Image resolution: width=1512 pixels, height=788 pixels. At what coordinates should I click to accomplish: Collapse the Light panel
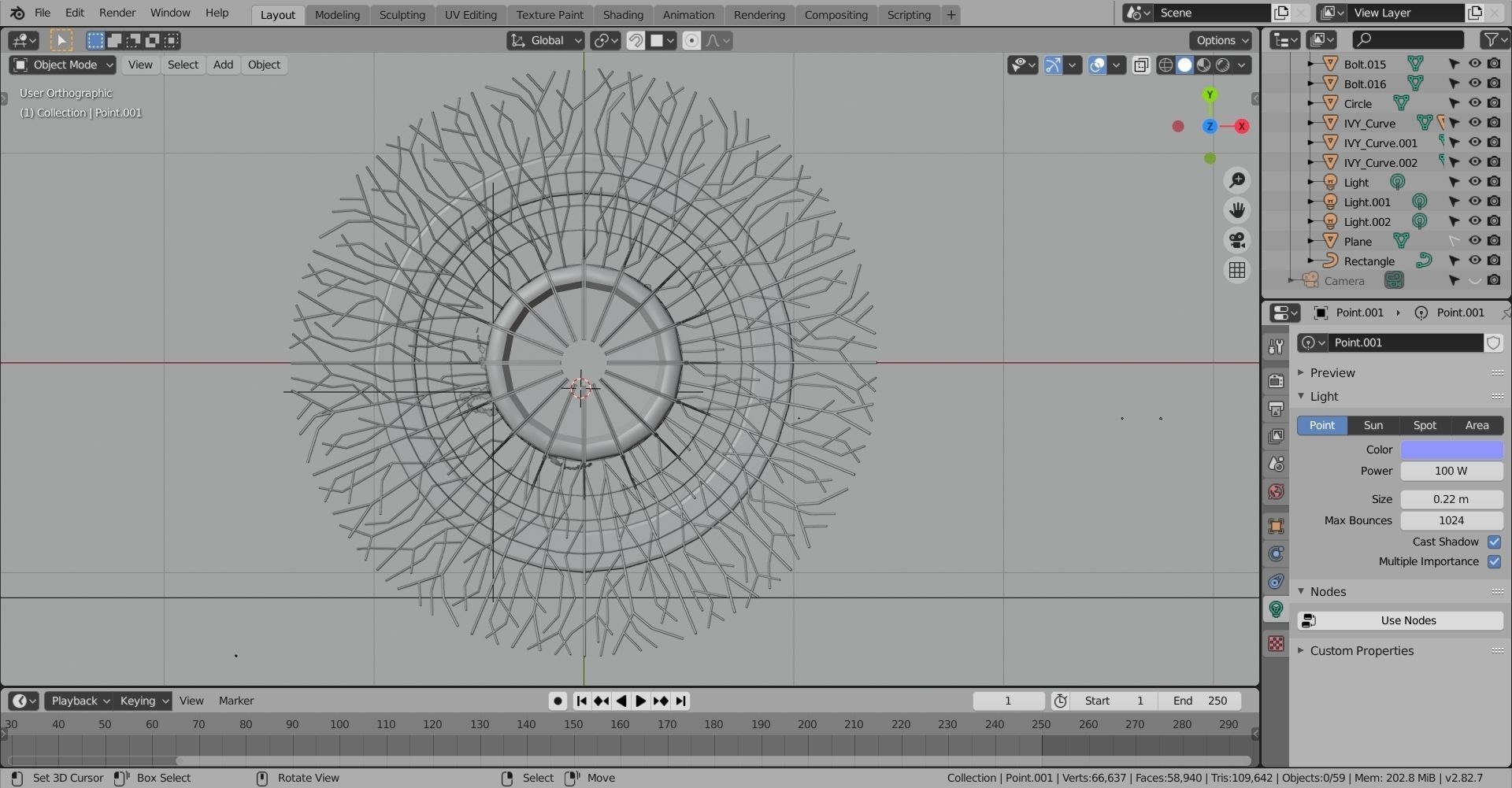click(x=1324, y=396)
